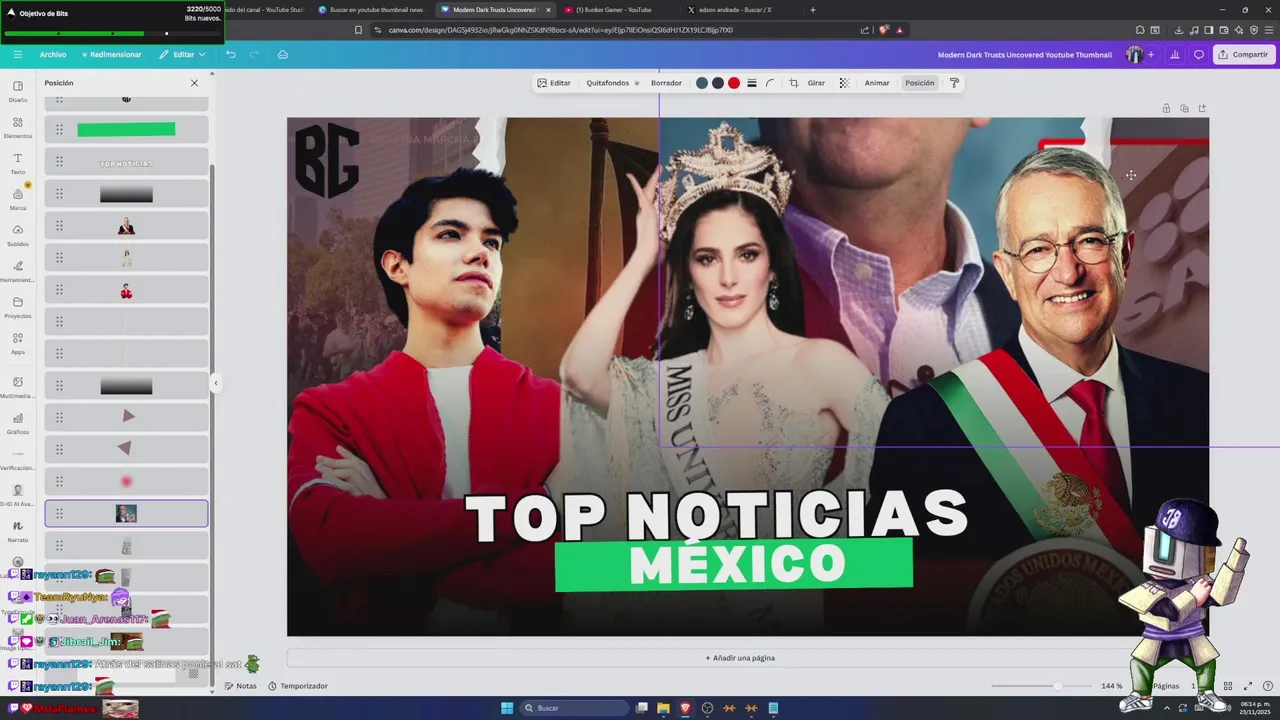Click the taskbar Buscar search box
This screenshot has height=720, width=1280.
(x=575, y=708)
